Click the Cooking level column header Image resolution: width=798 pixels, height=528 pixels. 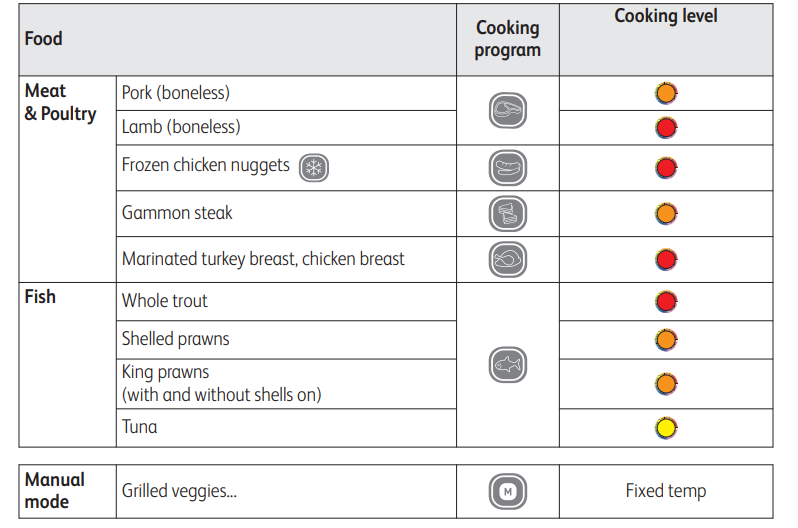click(x=666, y=16)
